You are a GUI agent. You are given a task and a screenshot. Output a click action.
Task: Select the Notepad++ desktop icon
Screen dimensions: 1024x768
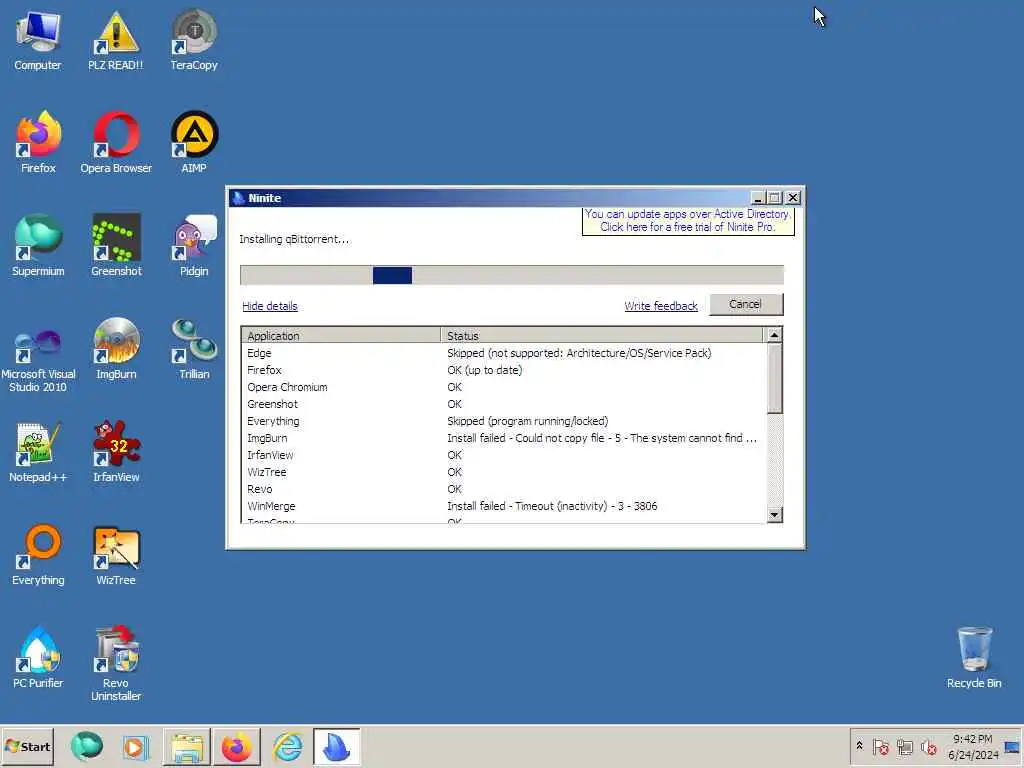click(x=38, y=452)
